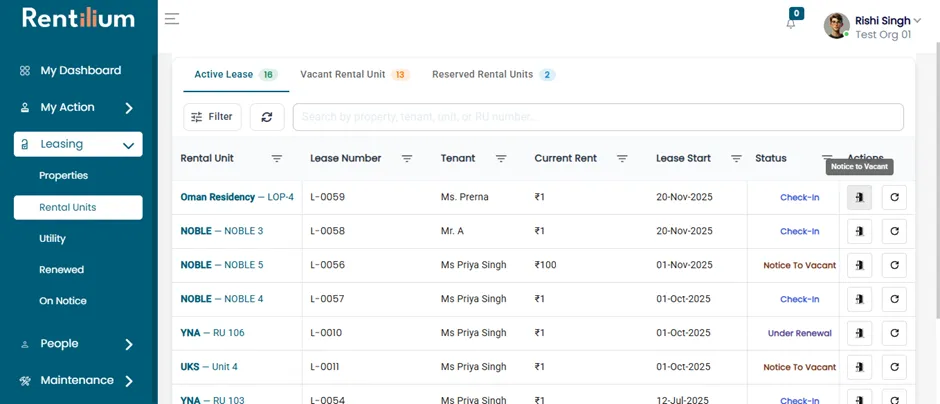Switch to the Active Lease tab
Viewport: 940px width, 404px height.
point(236,75)
